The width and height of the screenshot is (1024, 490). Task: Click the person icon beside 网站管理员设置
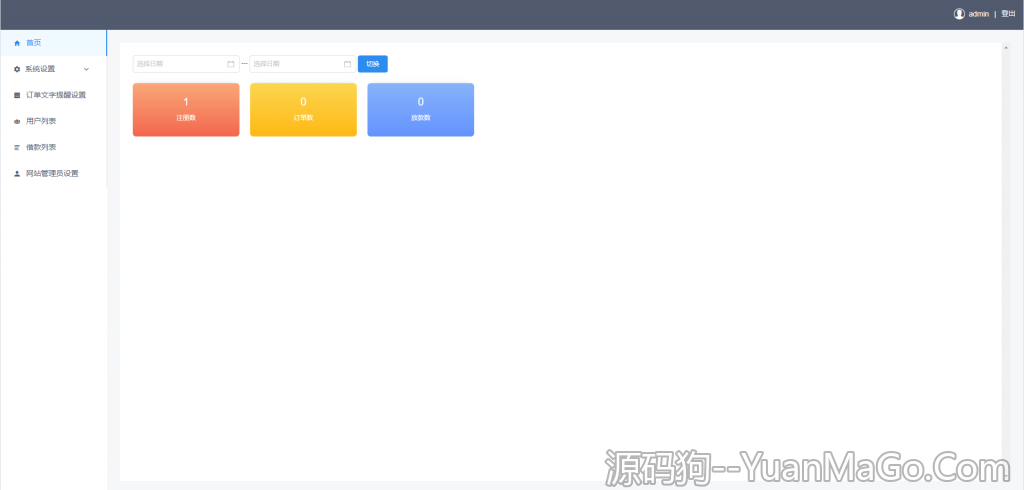click(x=17, y=174)
